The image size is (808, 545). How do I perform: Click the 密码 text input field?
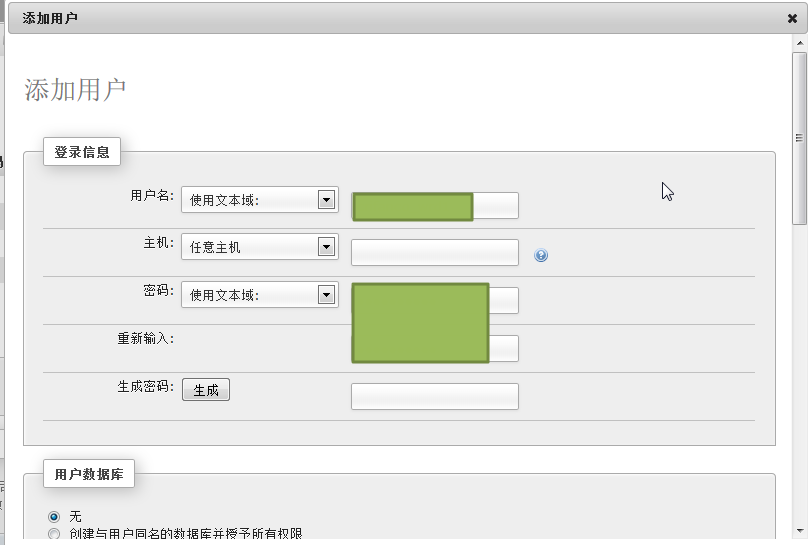tap(504, 300)
